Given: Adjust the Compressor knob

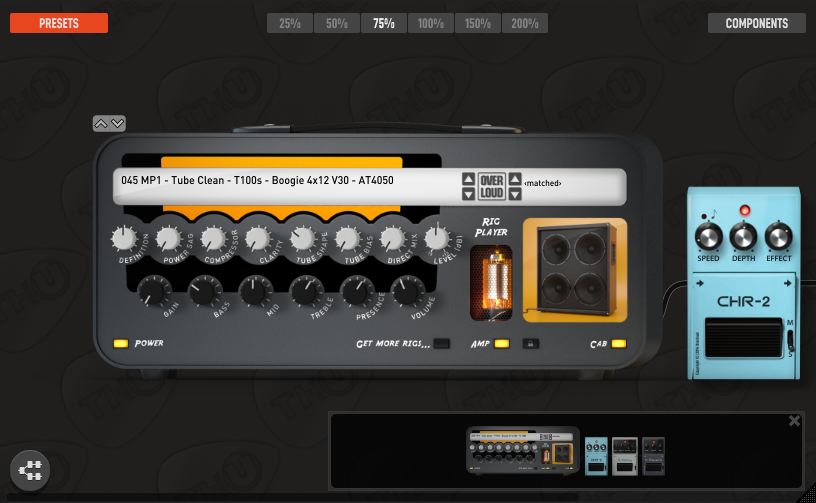Looking at the screenshot, I should (x=213, y=239).
